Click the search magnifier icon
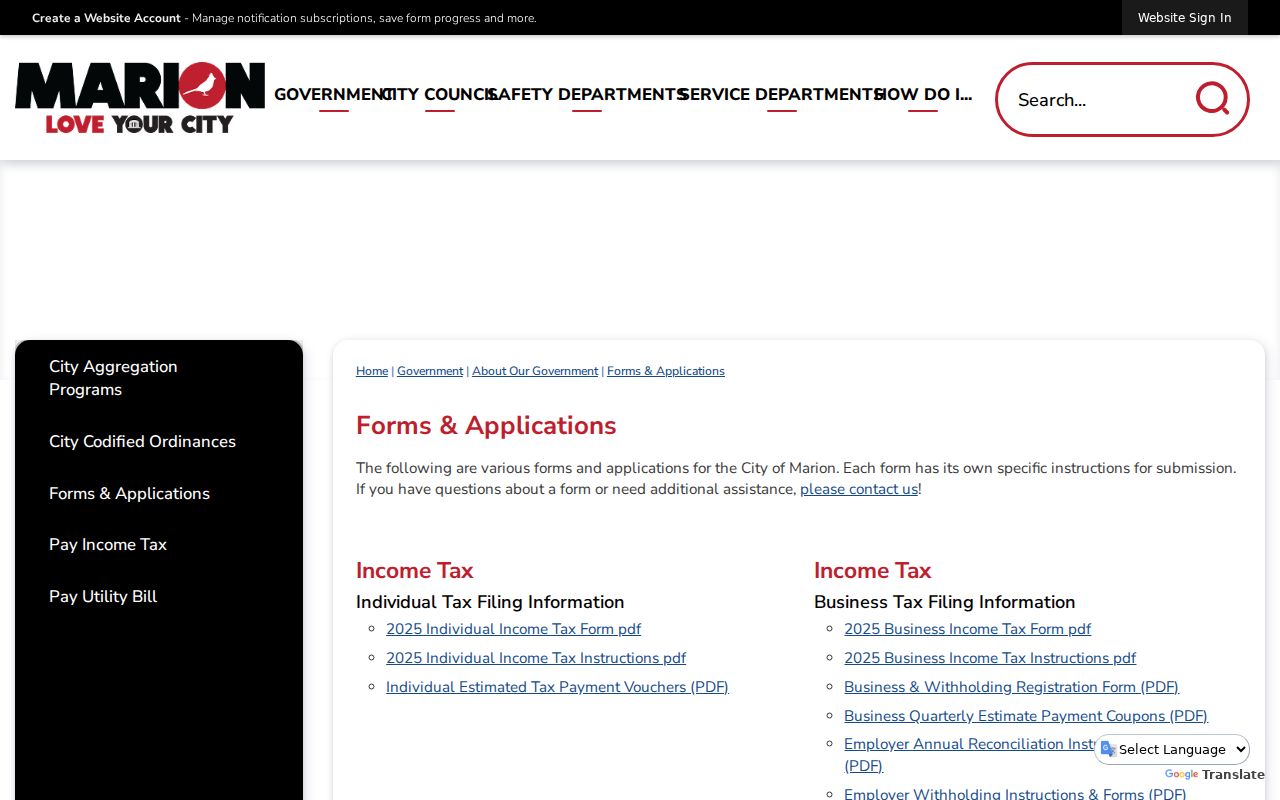The image size is (1280, 800). click(1212, 99)
